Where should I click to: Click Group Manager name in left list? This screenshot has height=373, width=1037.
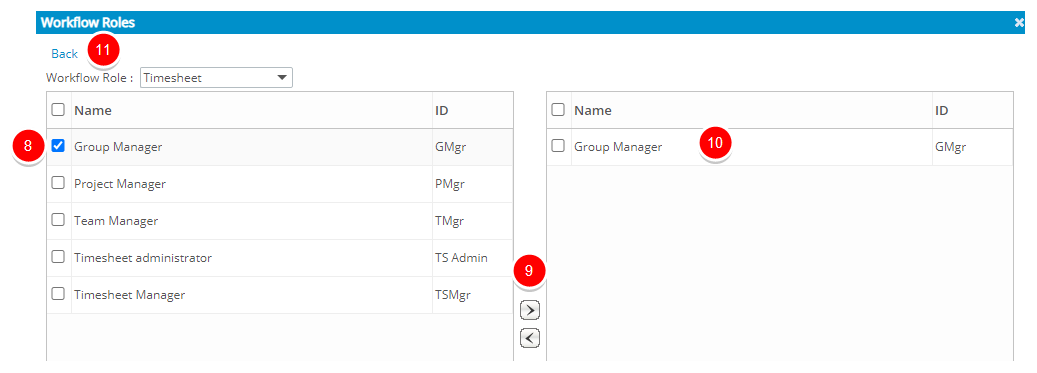118,147
